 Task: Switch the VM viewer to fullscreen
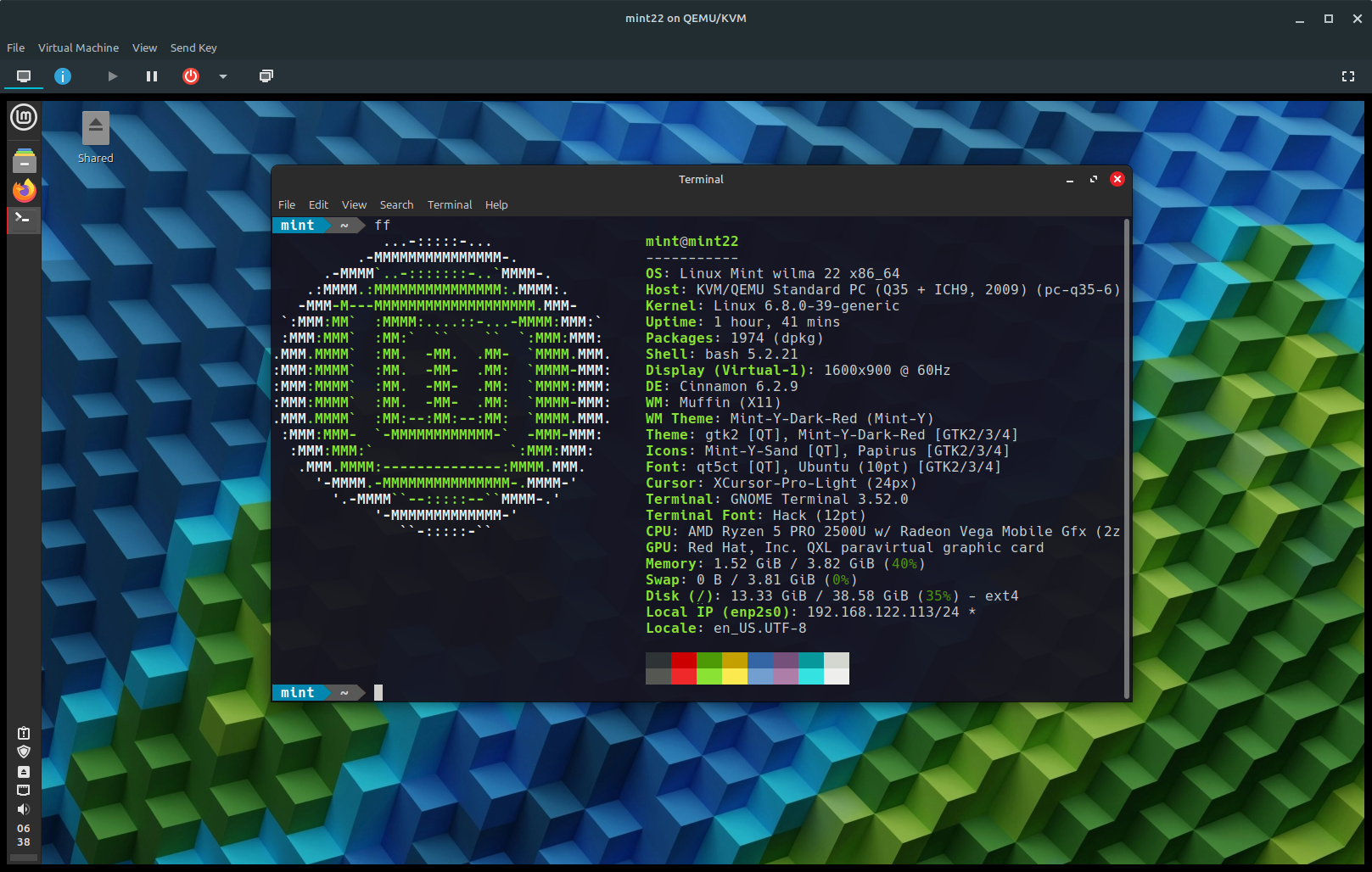pyautogui.click(x=1348, y=76)
